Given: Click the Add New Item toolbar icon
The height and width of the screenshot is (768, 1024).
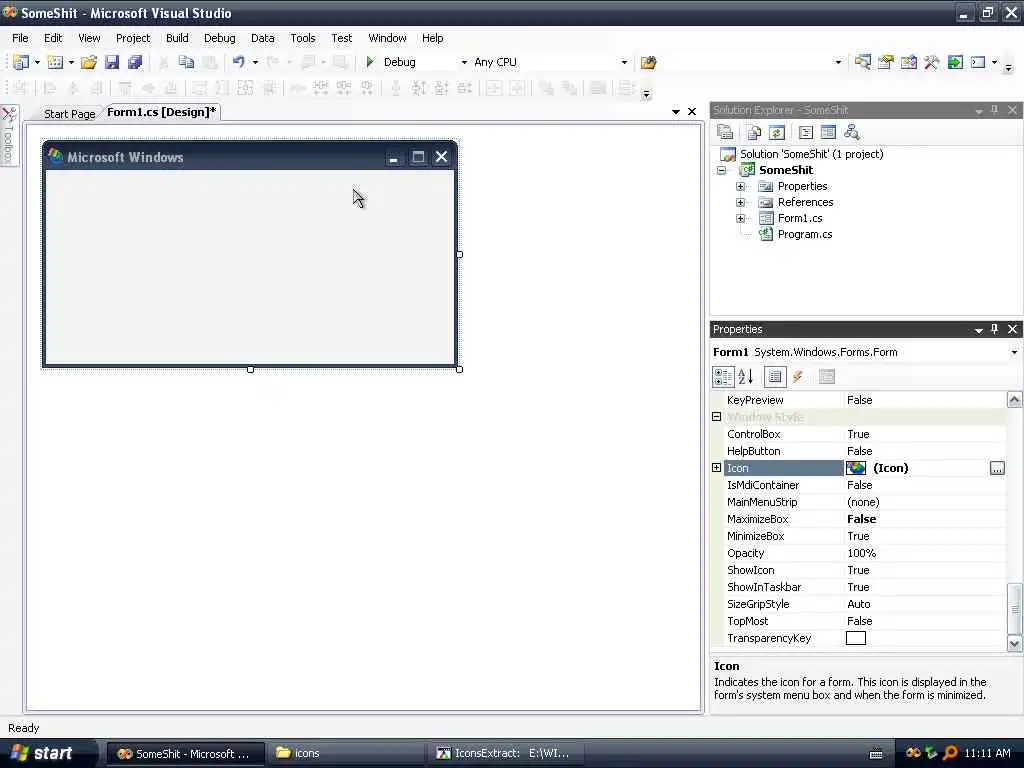Looking at the screenshot, I should [56, 62].
